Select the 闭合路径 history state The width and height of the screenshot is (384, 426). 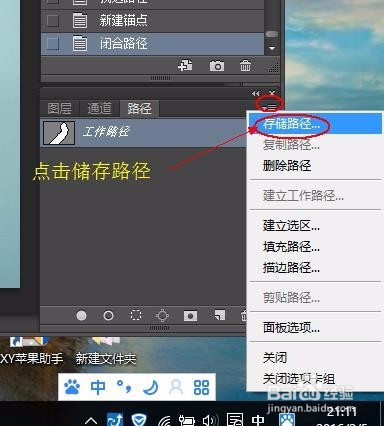[x=152, y=44]
